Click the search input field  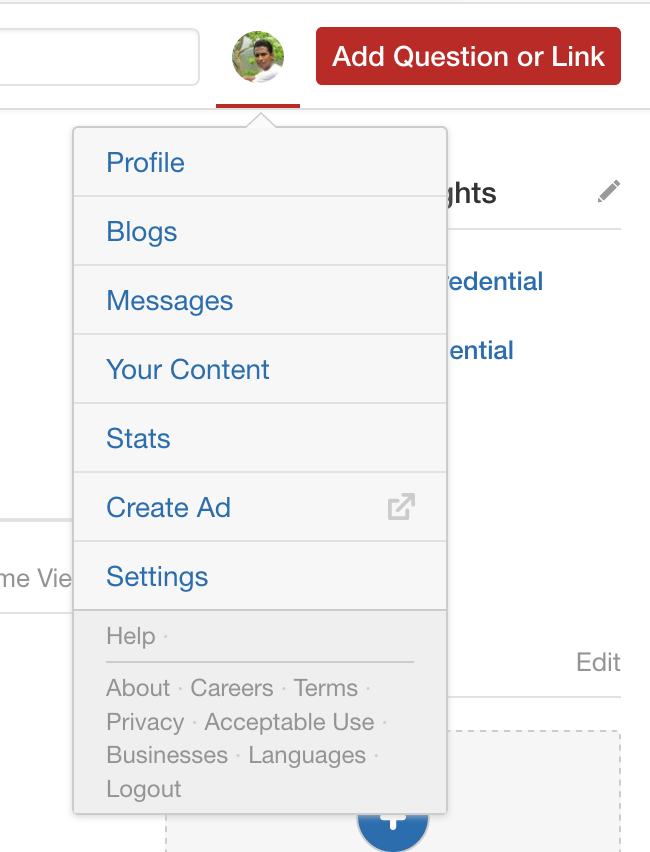click(x=99, y=57)
